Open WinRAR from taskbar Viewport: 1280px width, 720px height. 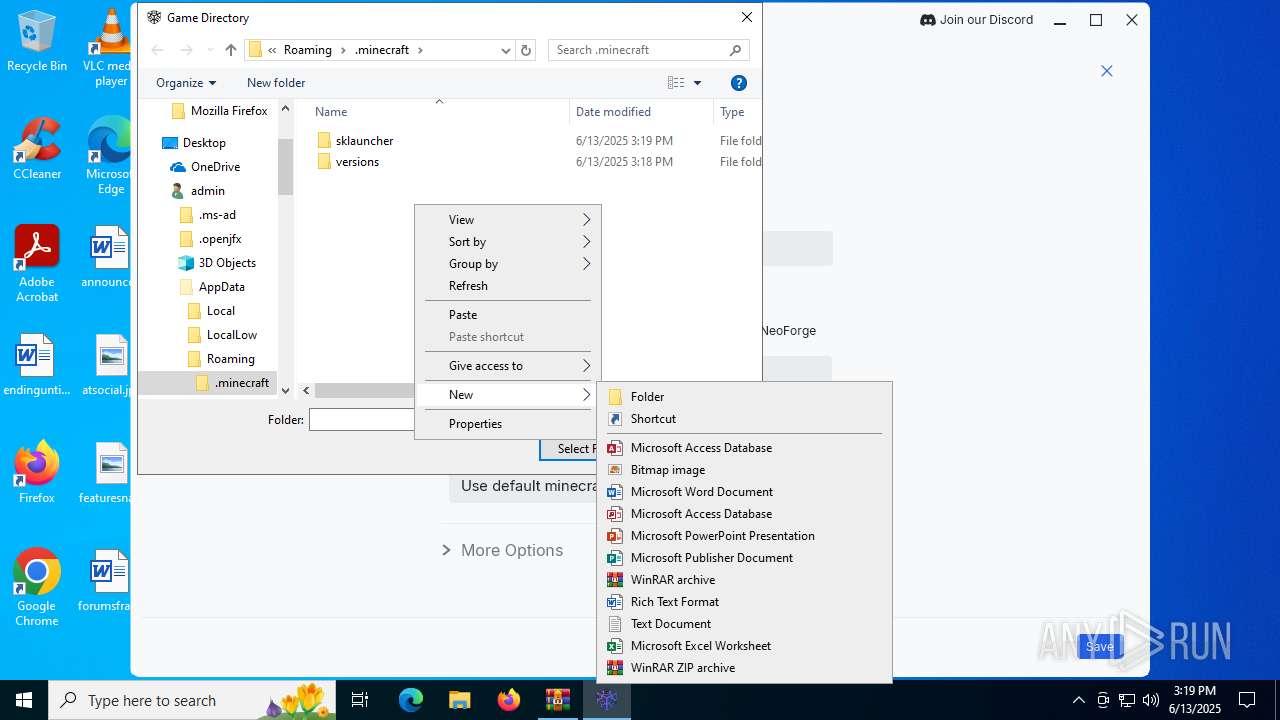(x=557, y=700)
